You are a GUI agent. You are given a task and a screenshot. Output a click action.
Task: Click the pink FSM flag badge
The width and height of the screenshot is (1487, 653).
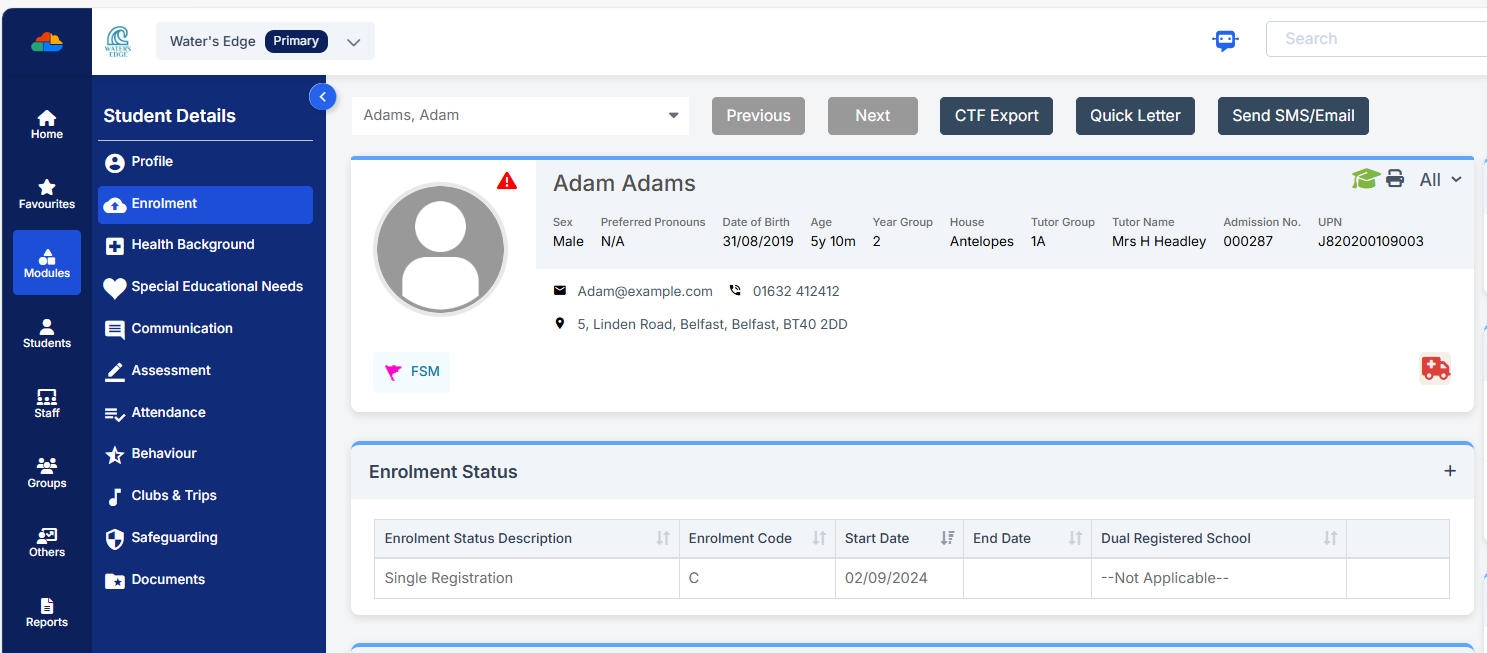click(412, 372)
